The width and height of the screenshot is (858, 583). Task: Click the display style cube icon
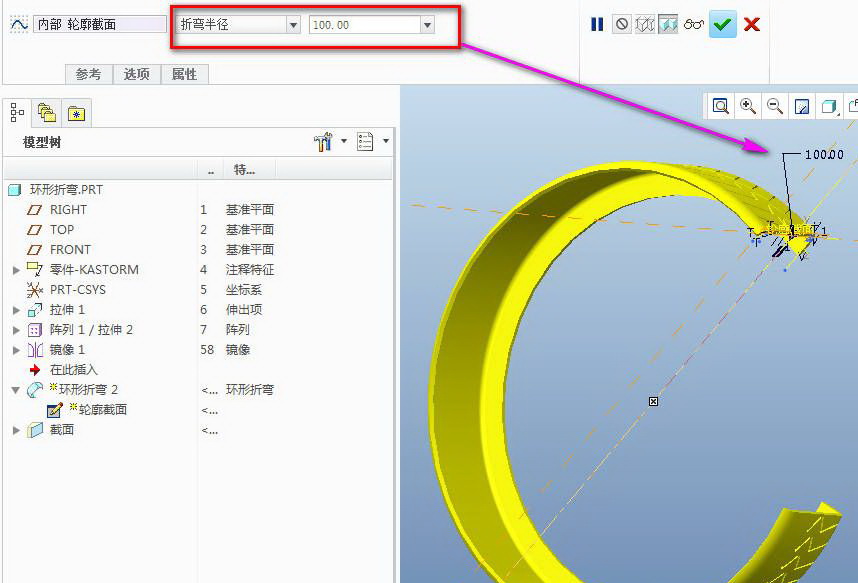(829, 106)
